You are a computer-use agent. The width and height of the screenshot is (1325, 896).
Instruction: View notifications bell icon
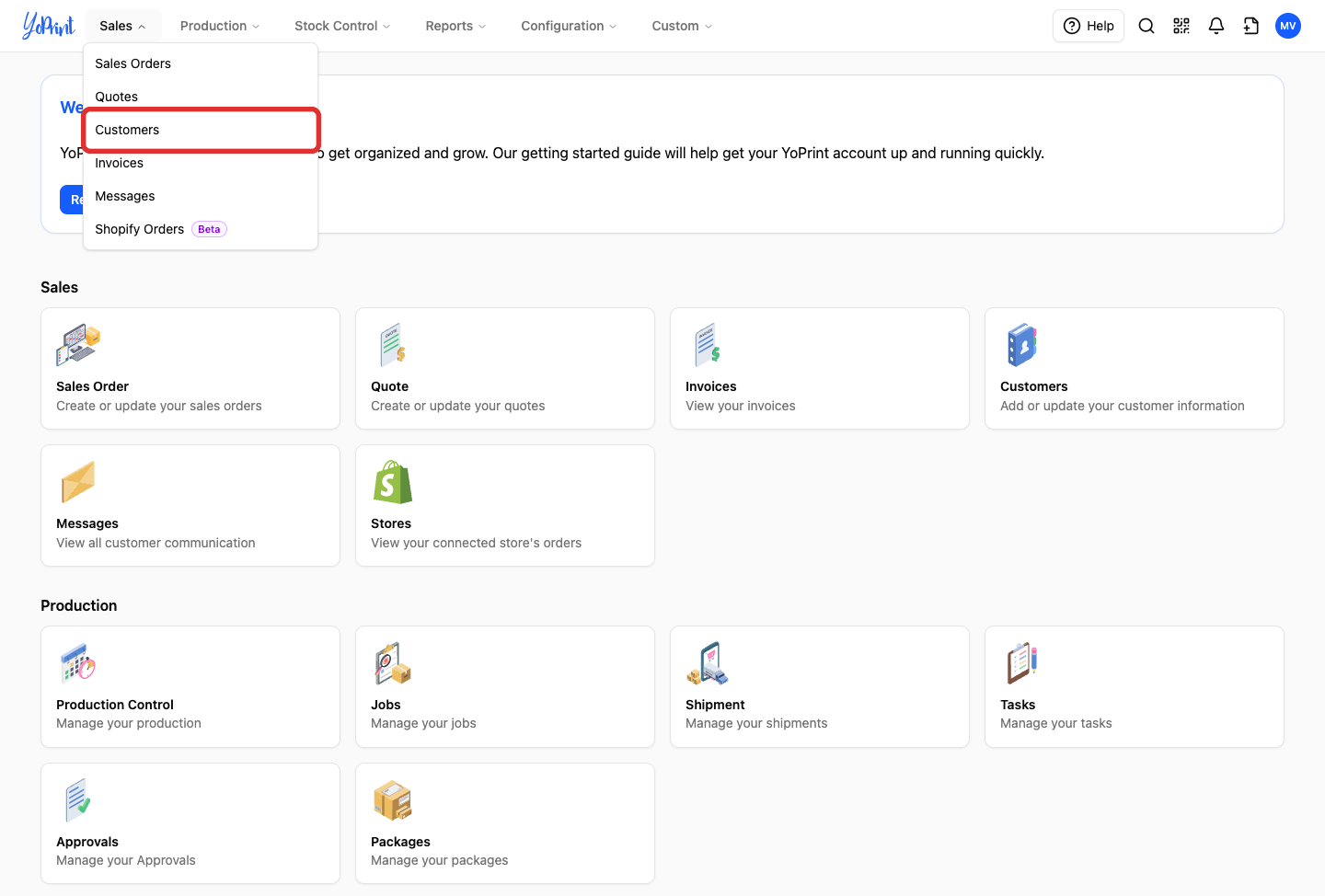(1216, 26)
